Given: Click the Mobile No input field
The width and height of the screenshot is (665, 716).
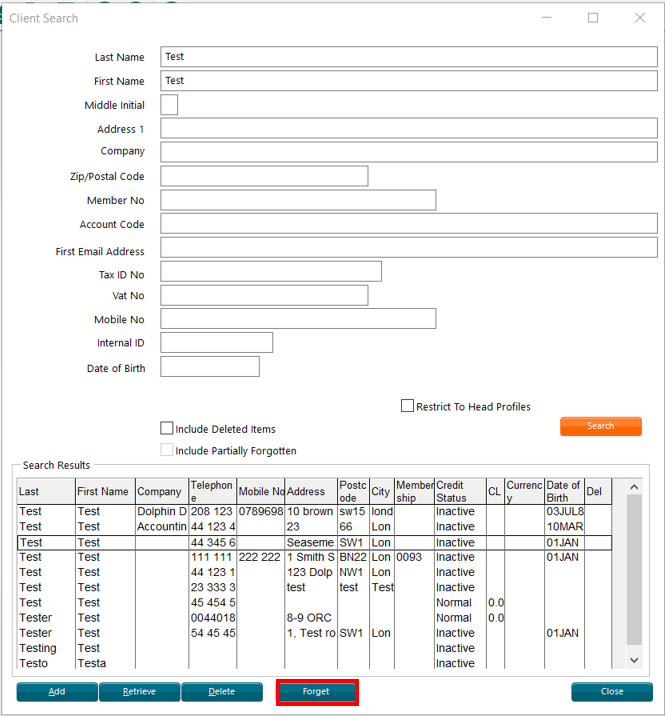Looking at the screenshot, I should (x=298, y=319).
